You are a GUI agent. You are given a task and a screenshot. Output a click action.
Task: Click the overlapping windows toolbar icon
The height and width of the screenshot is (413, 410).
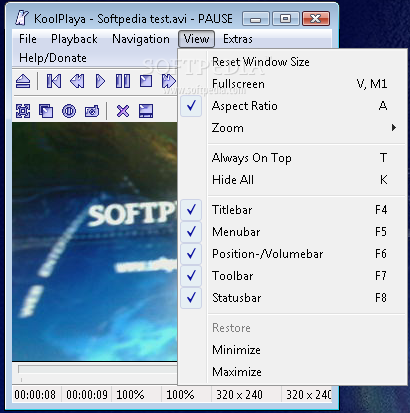[46, 111]
